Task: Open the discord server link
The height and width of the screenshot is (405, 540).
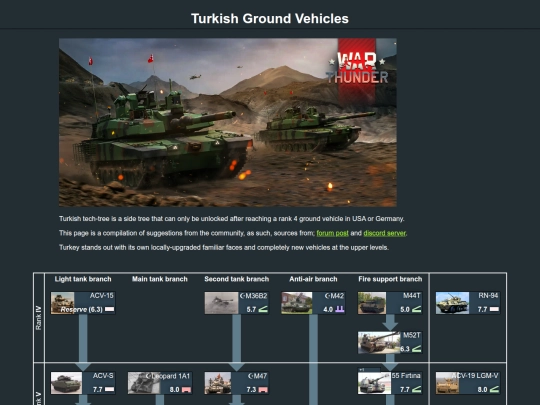Action: (384, 233)
